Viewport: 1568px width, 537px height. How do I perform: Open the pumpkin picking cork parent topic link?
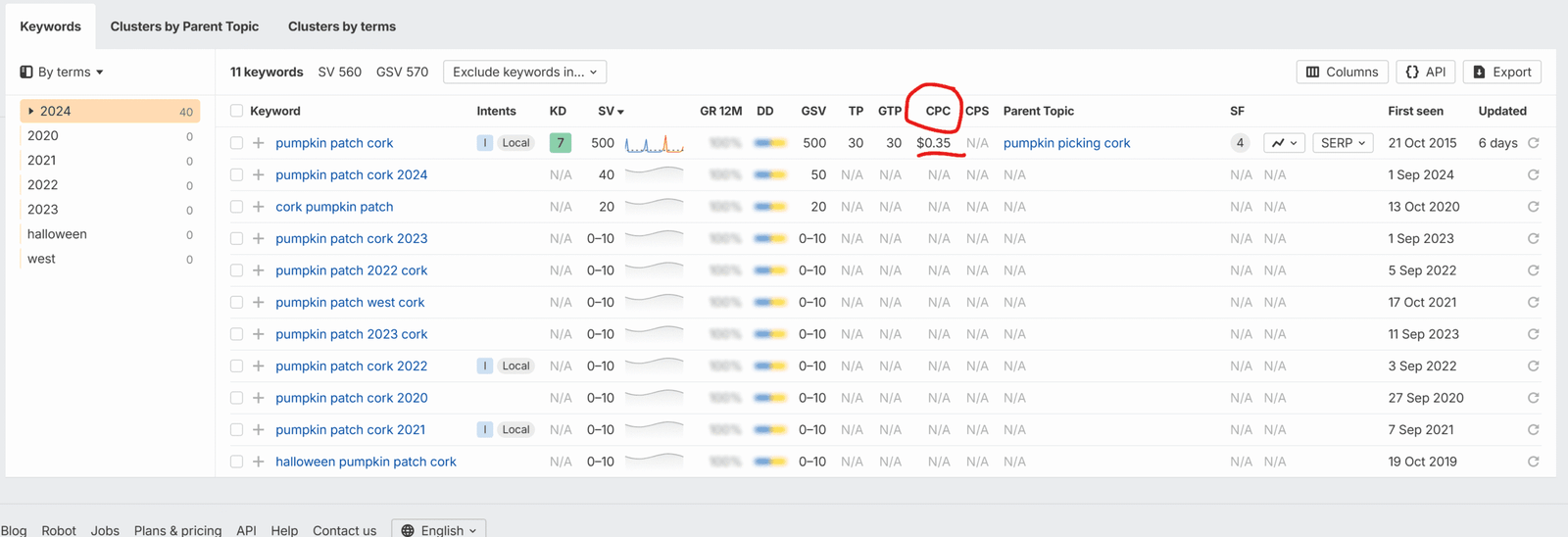[1066, 143]
